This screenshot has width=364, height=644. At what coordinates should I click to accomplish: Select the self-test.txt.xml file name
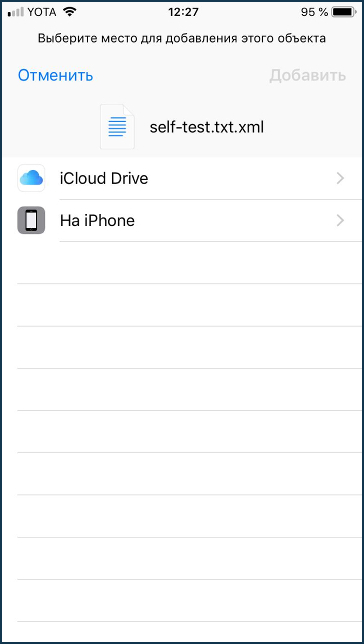[x=207, y=127]
